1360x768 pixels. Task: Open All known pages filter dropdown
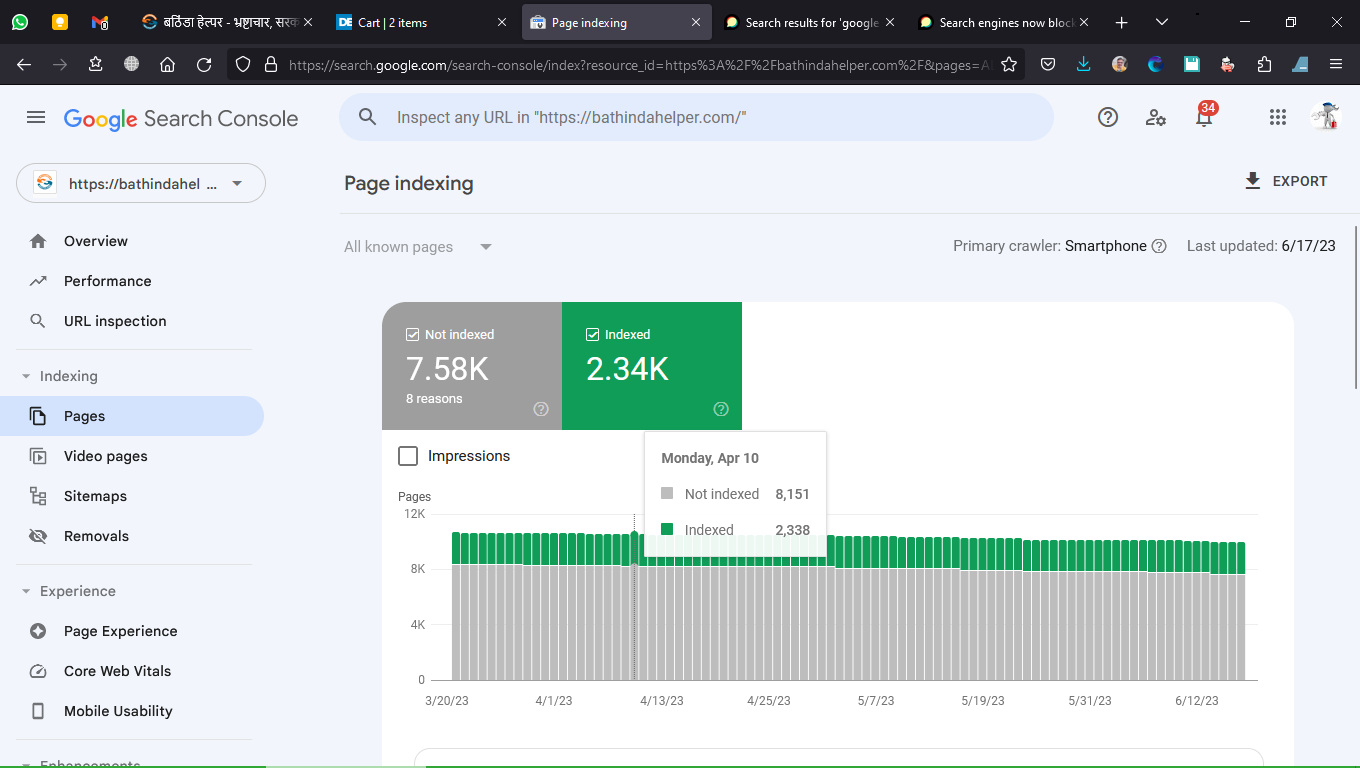(x=418, y=247)
